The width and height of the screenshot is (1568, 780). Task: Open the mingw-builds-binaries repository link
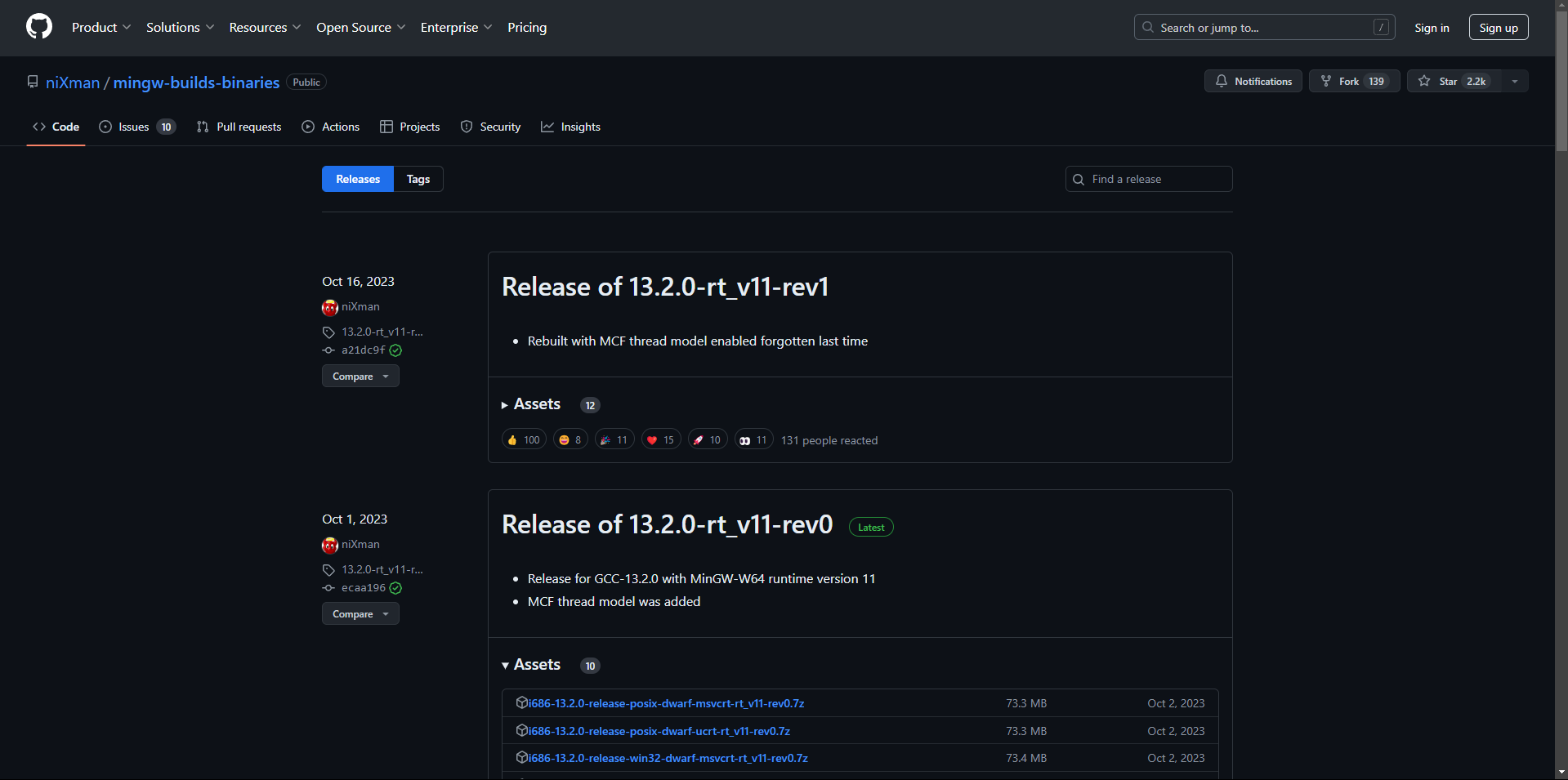tap(196, 82)
